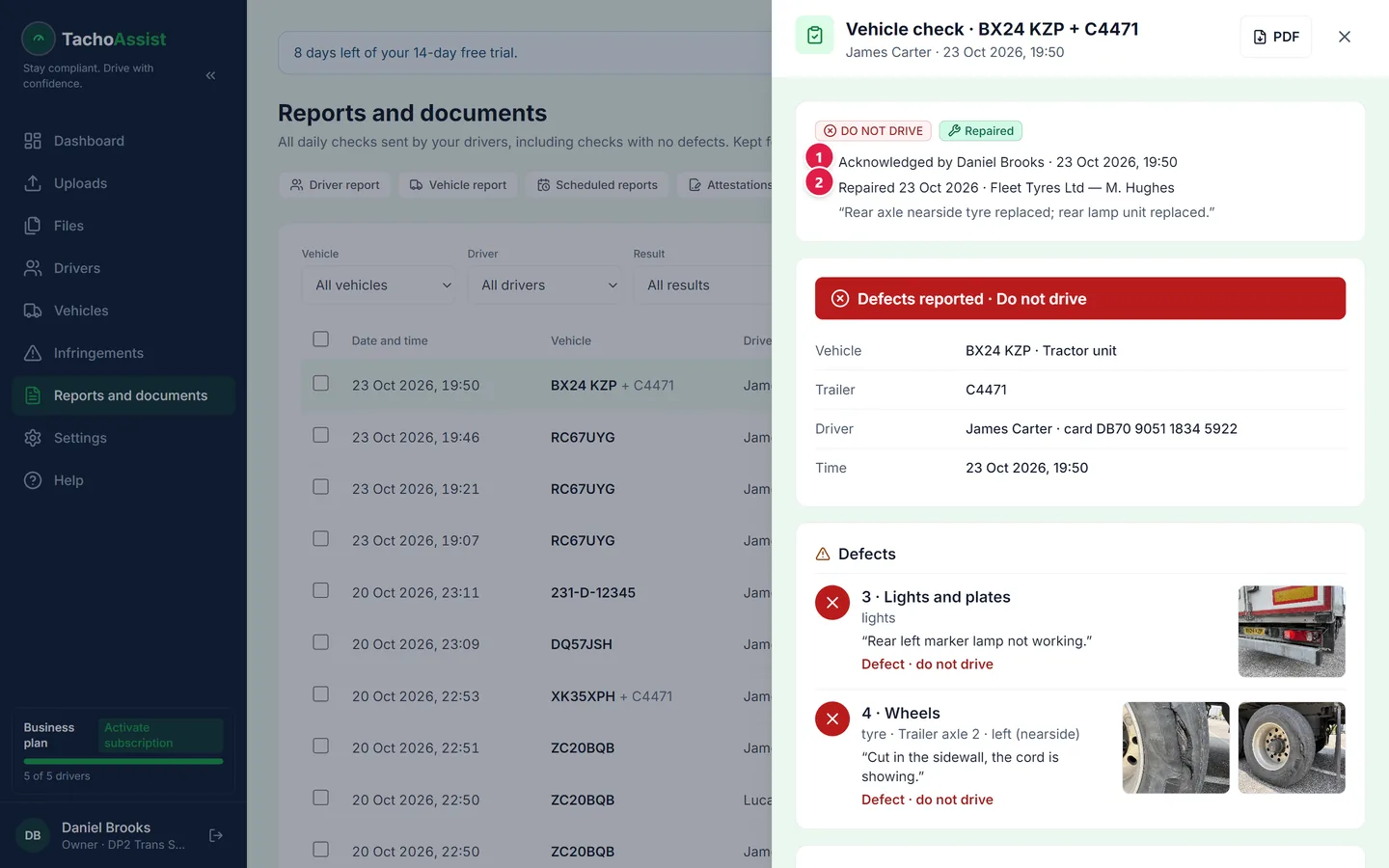Open the Help page
This screenshot has width=1389, height=868.
123,480
